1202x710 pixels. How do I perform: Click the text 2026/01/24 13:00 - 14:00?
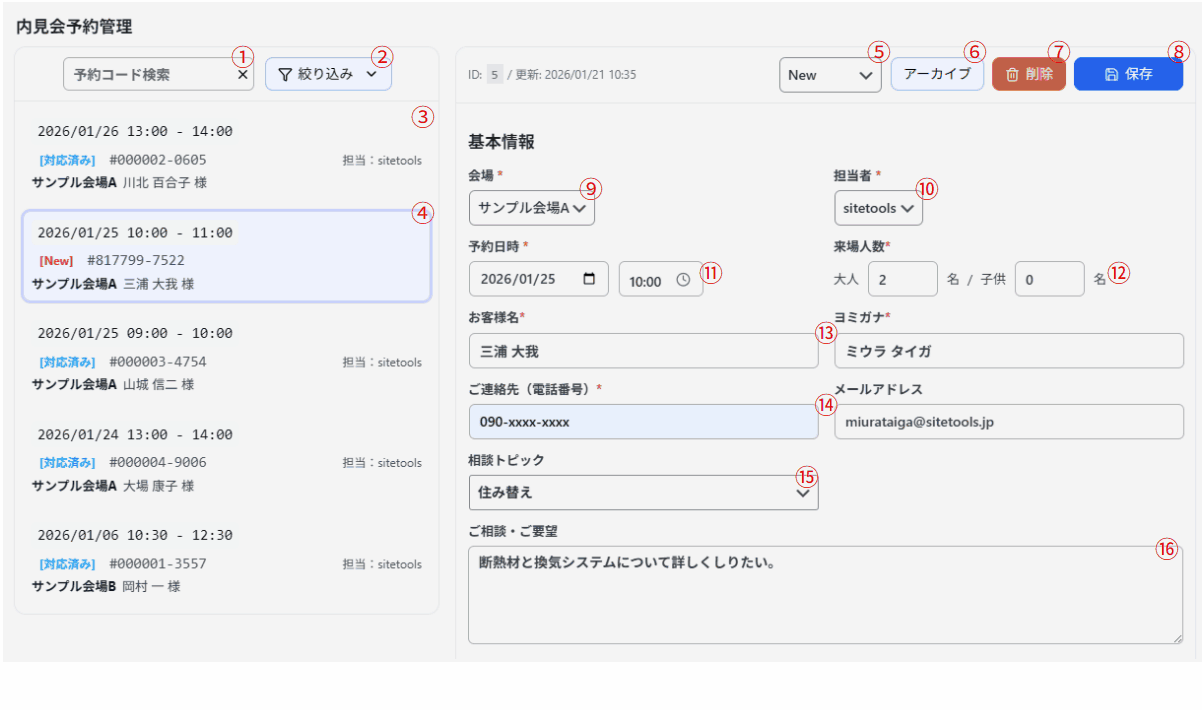pyautogui.click(x=135, y=434)
